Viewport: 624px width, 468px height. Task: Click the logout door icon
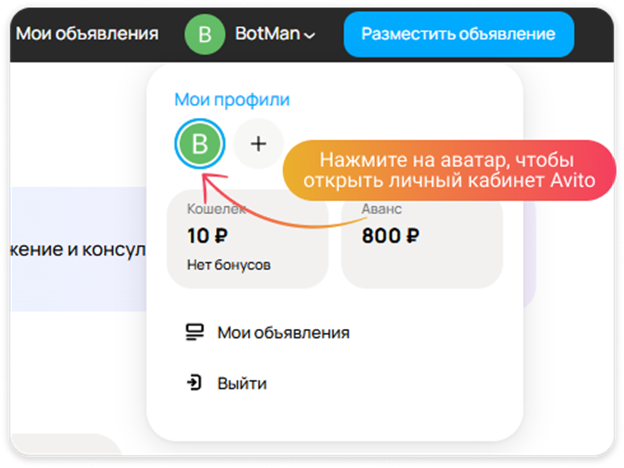pyautogui.click(x=195, y=383)
